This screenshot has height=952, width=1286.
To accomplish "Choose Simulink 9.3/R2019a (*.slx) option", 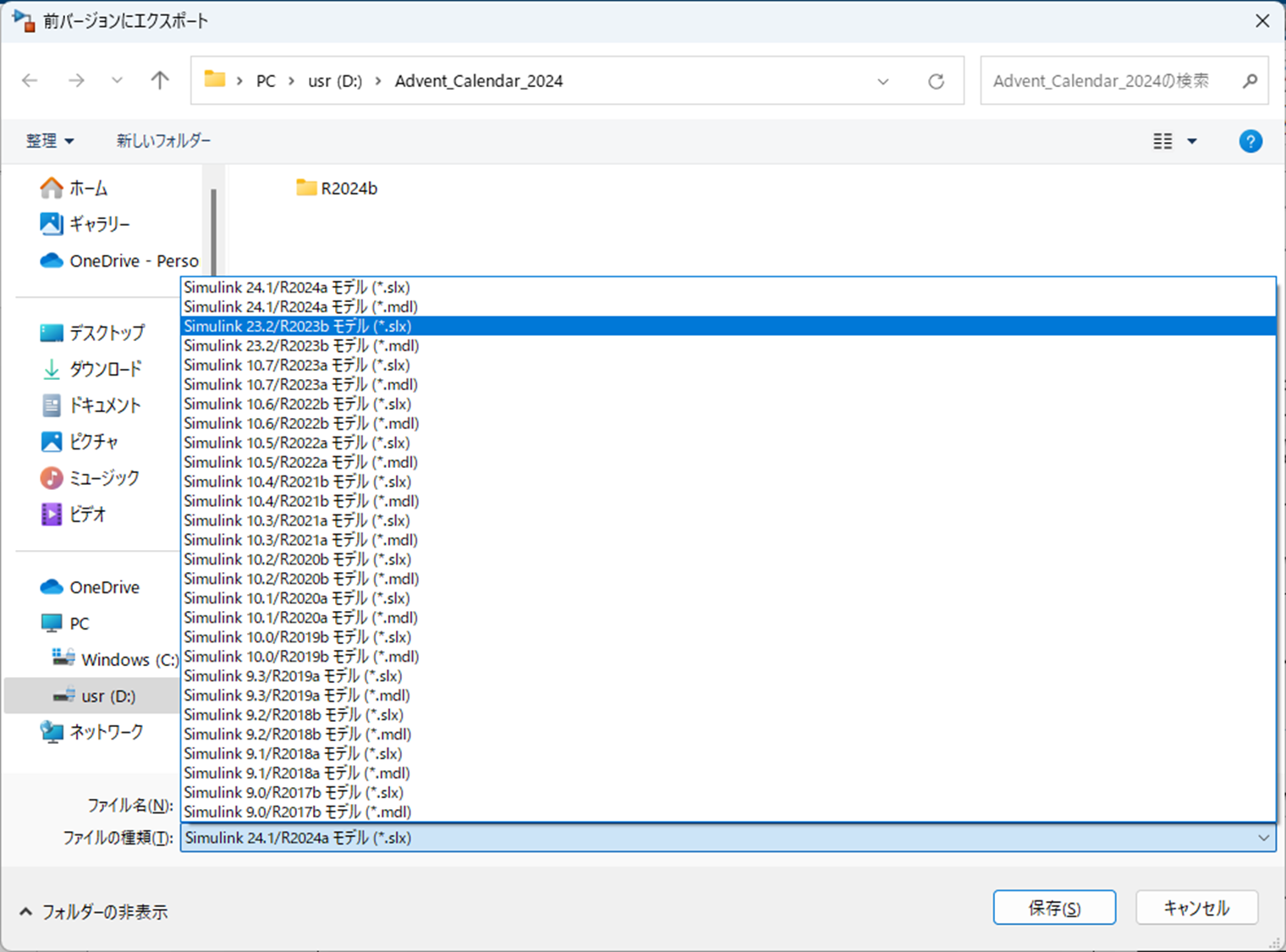I will (728, 676).
